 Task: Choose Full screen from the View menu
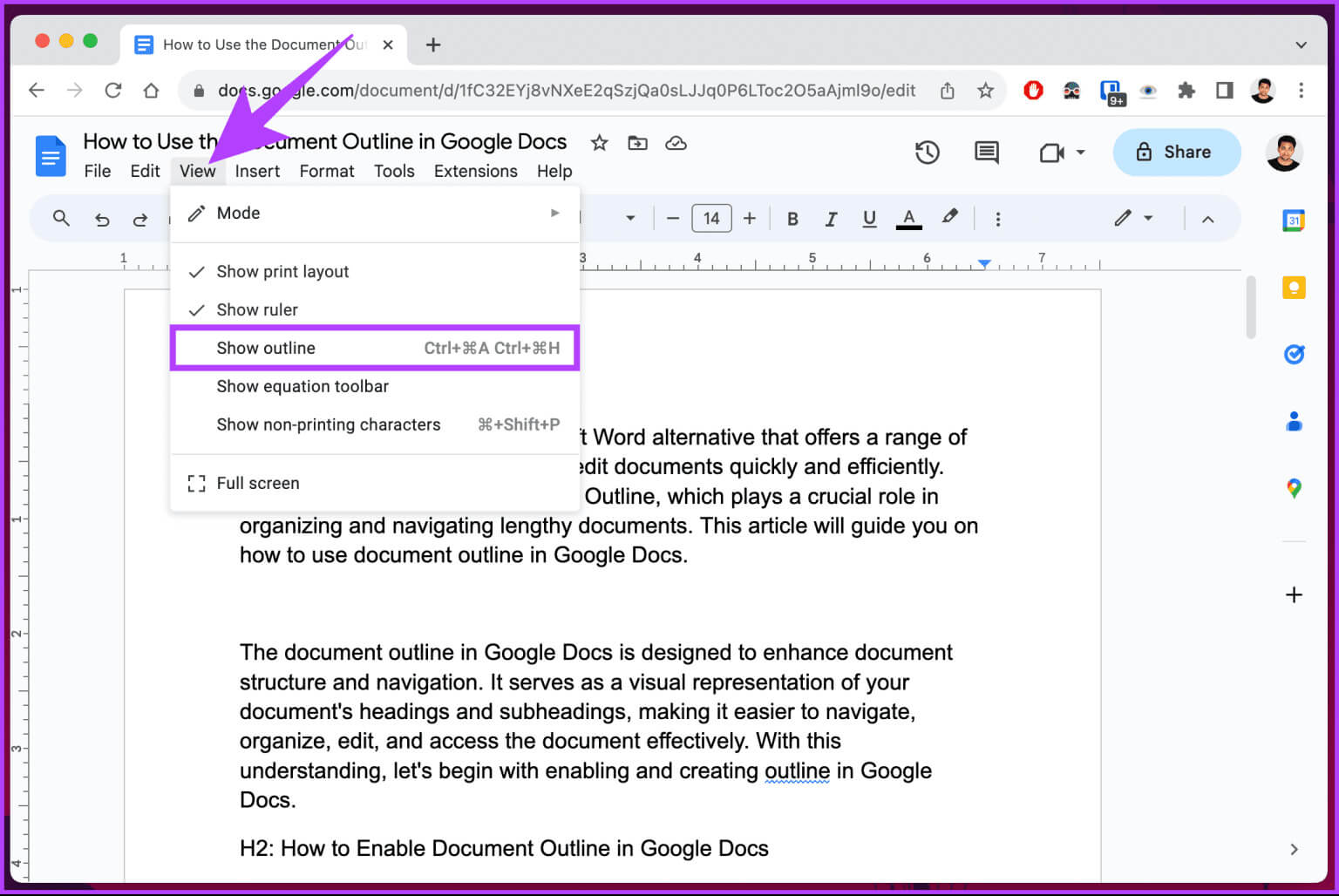257,484
